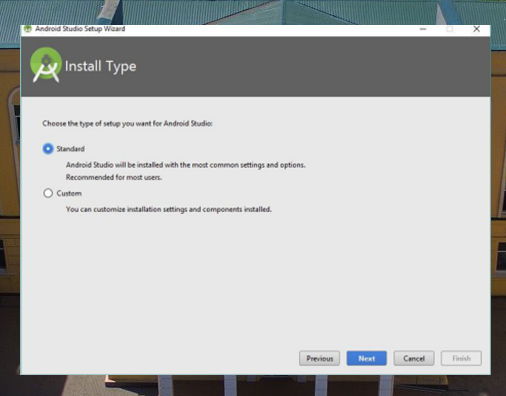Image resolution: width=506 pixels, height=396 pixels.
Task: Click 'You can customize installation settings' description
Action: pos(169,209)
